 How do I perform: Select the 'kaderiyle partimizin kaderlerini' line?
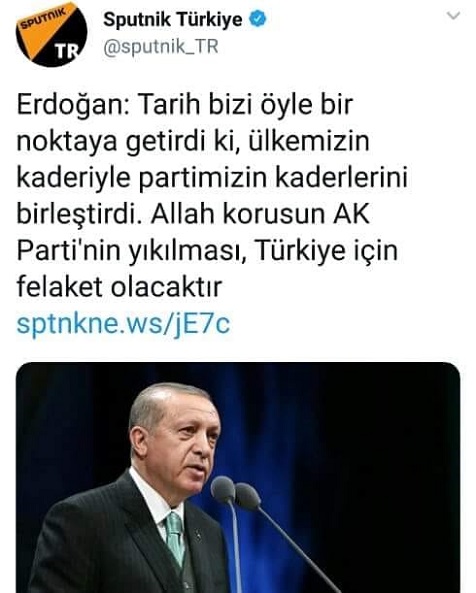pos(212,178)
